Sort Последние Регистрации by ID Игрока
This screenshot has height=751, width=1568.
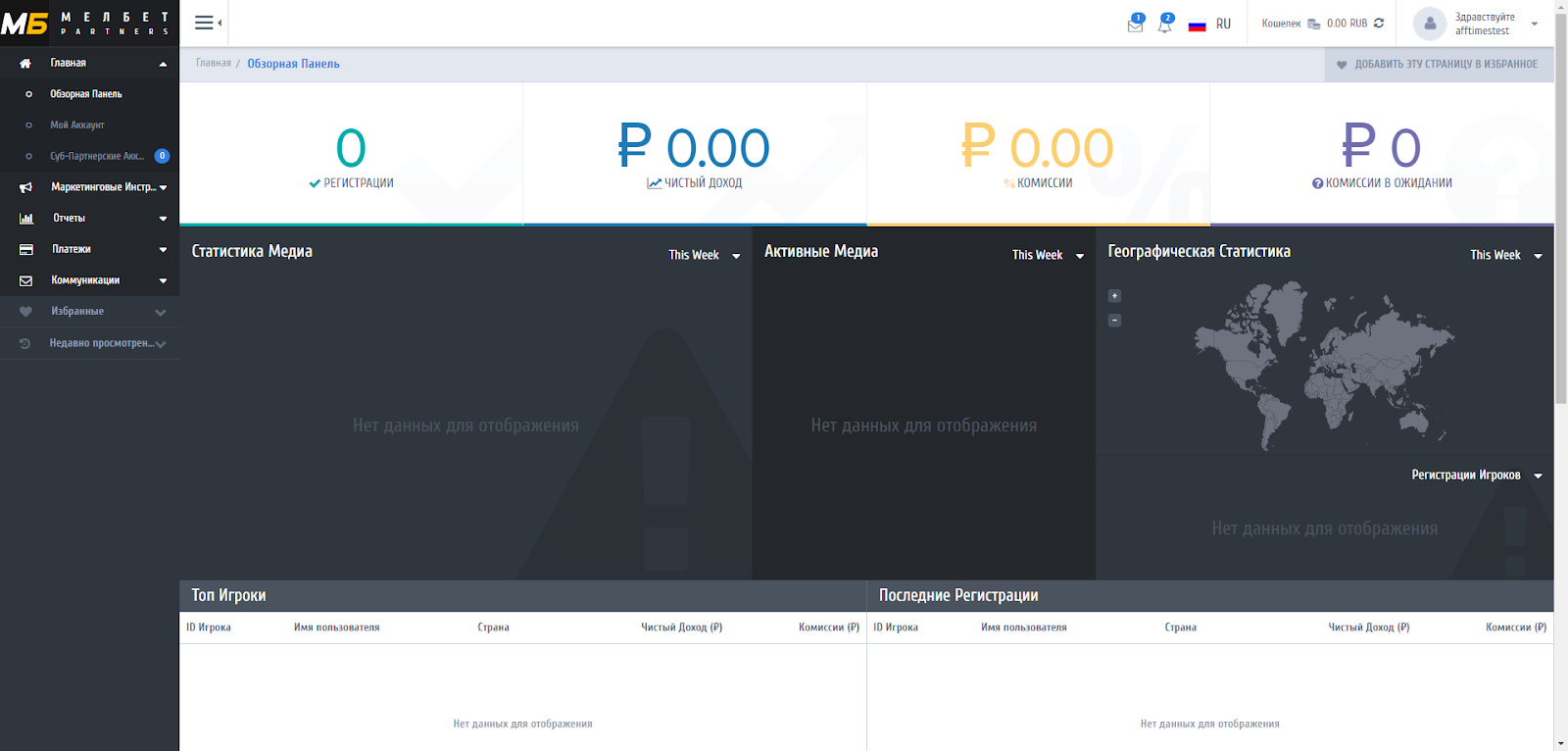896,627
